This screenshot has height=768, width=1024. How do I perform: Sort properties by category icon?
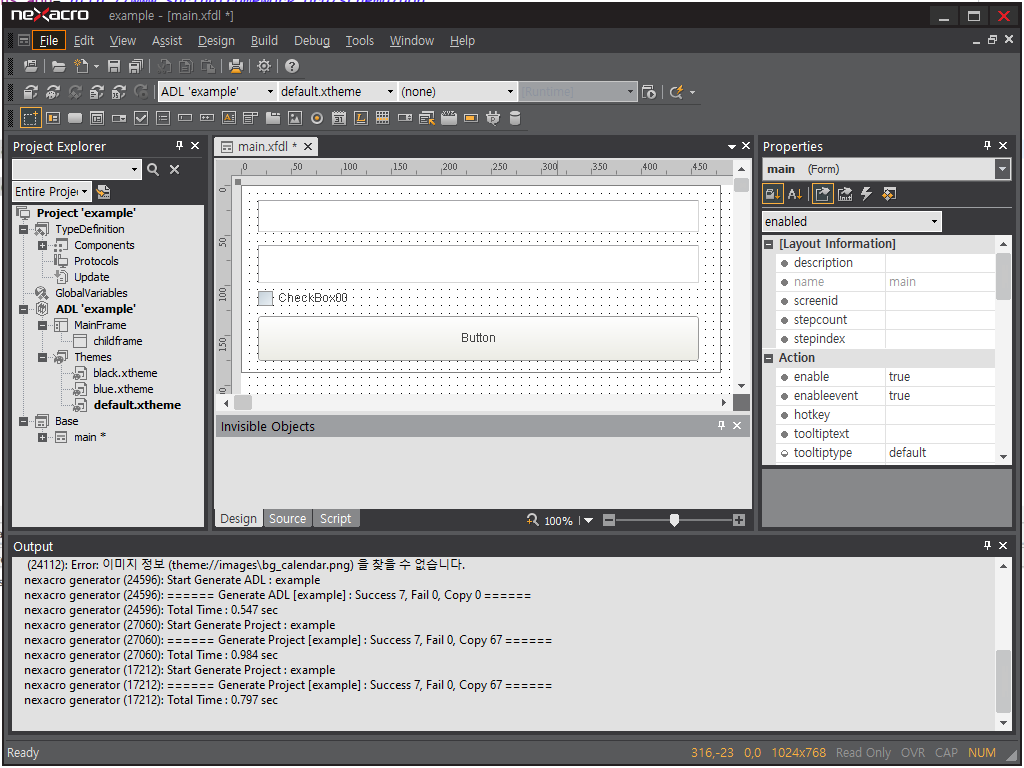point(773,194)
